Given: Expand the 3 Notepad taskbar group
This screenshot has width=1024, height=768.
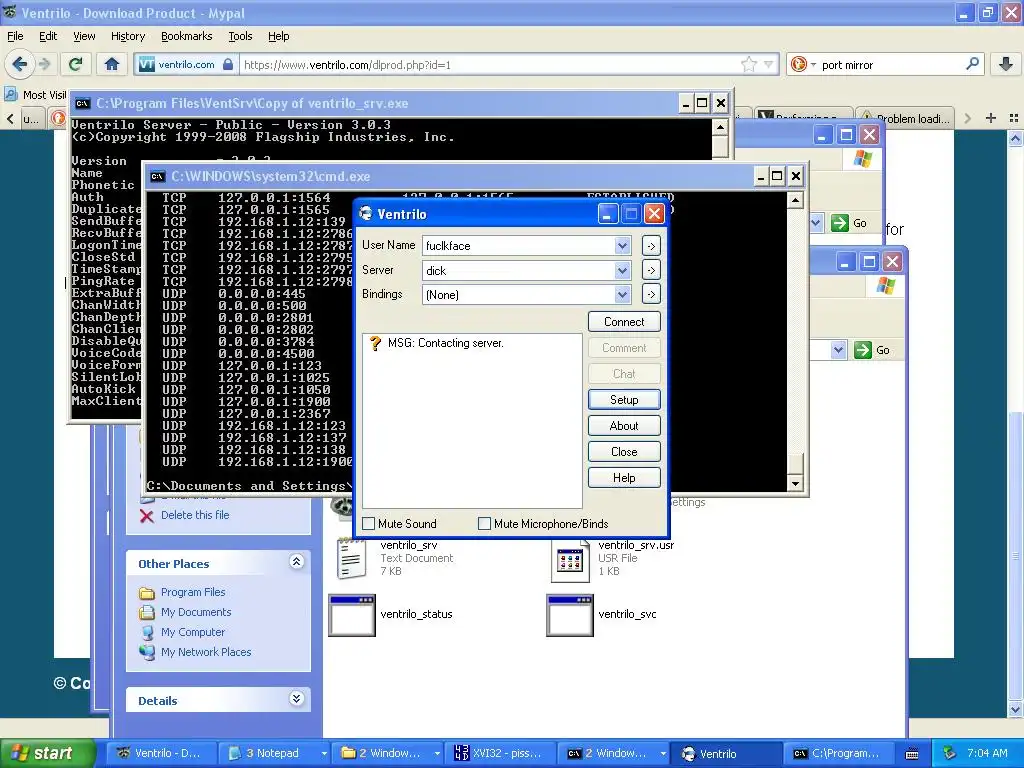Looking at the screenshot, I should [x=323, y=754].
